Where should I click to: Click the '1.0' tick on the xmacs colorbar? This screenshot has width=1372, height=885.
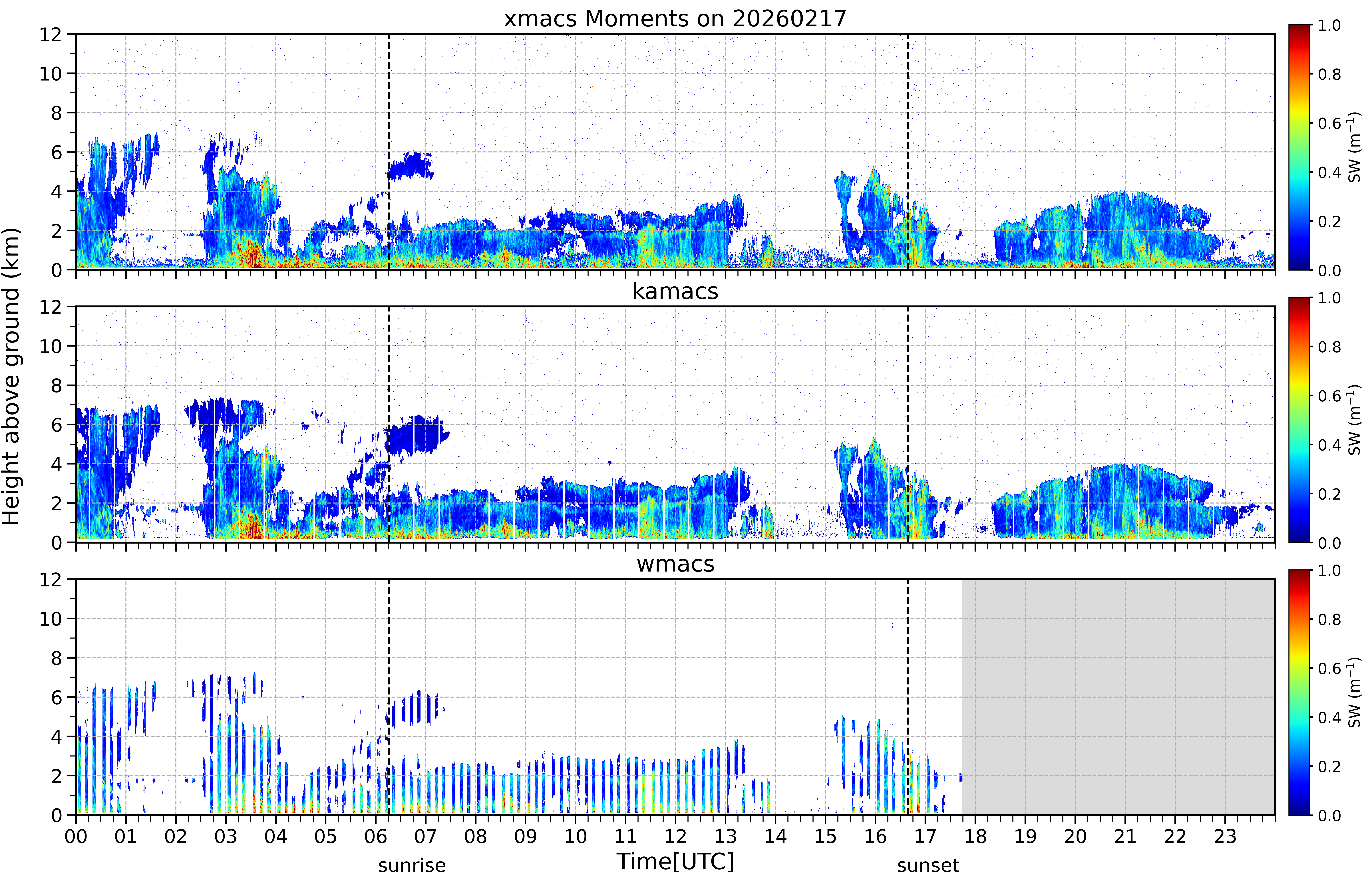1329,25
